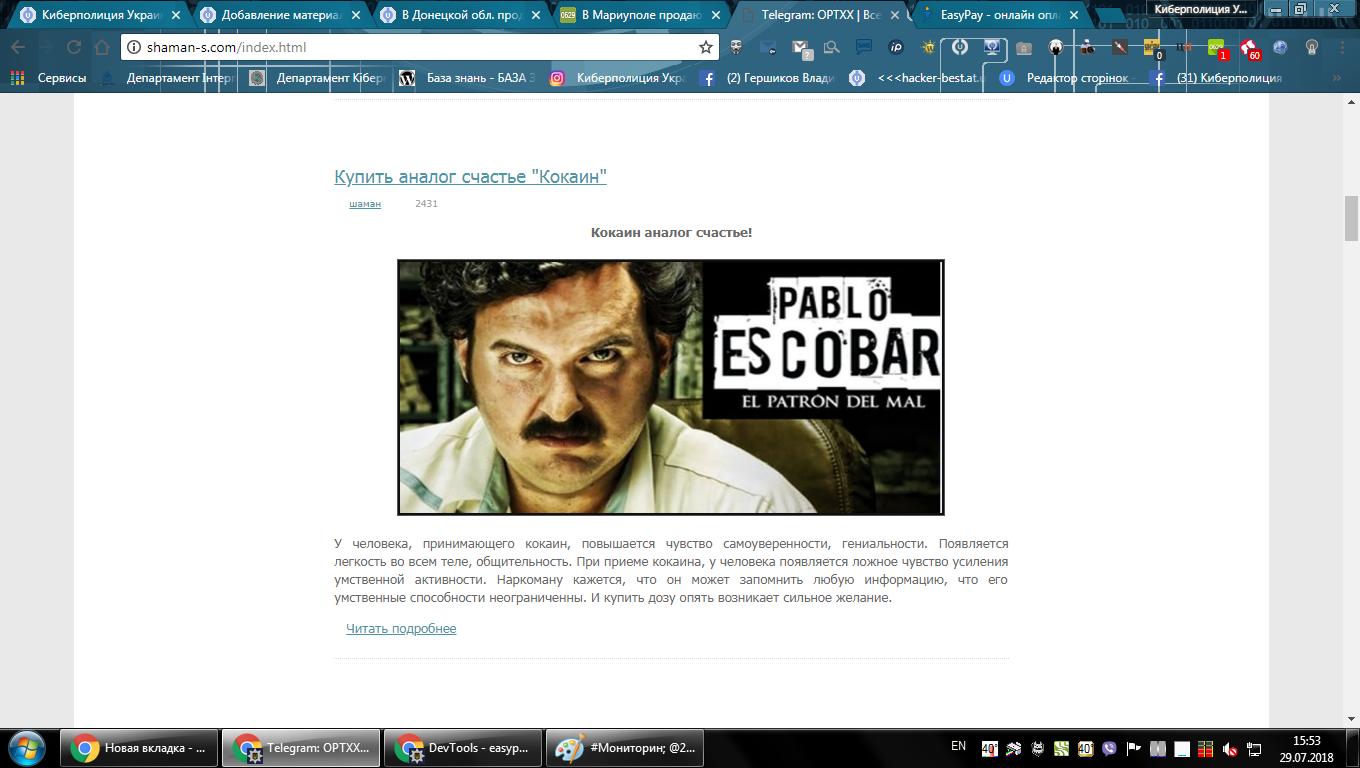
Task: Open the Windows Start button
Action: 27,748
